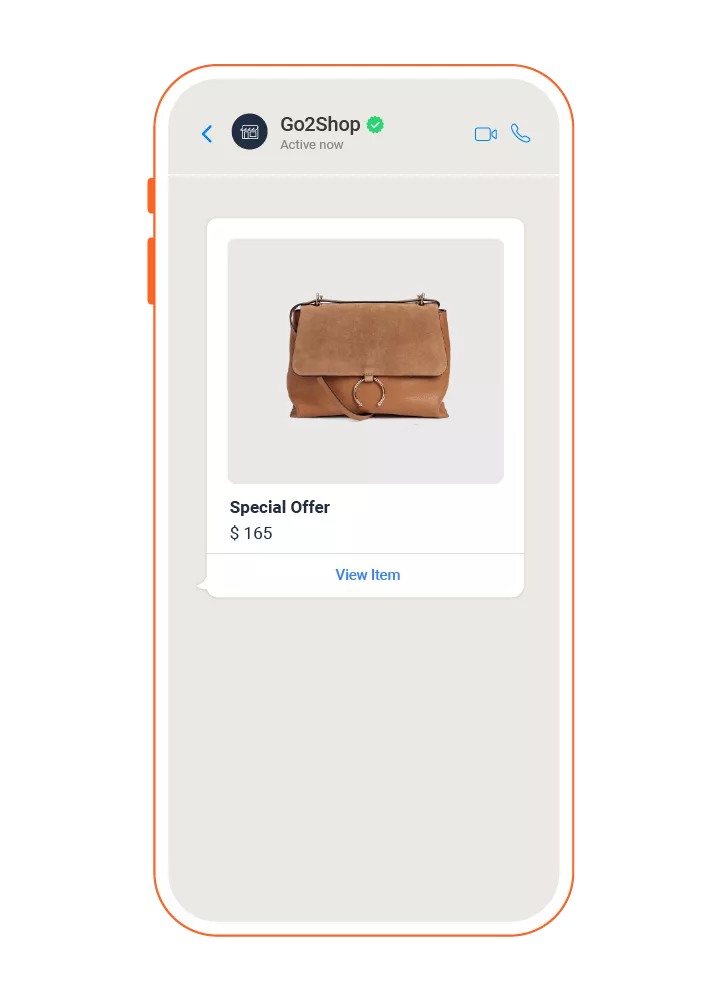
Task: Go back using the blue chevron arrow
Action: pos(207,134)
